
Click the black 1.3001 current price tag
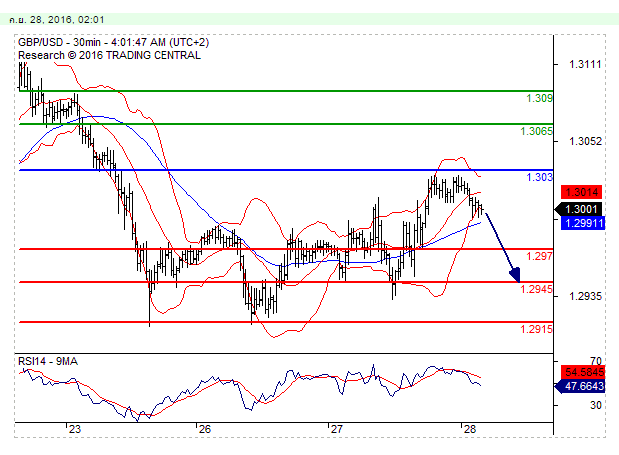(x=579, y=209)
